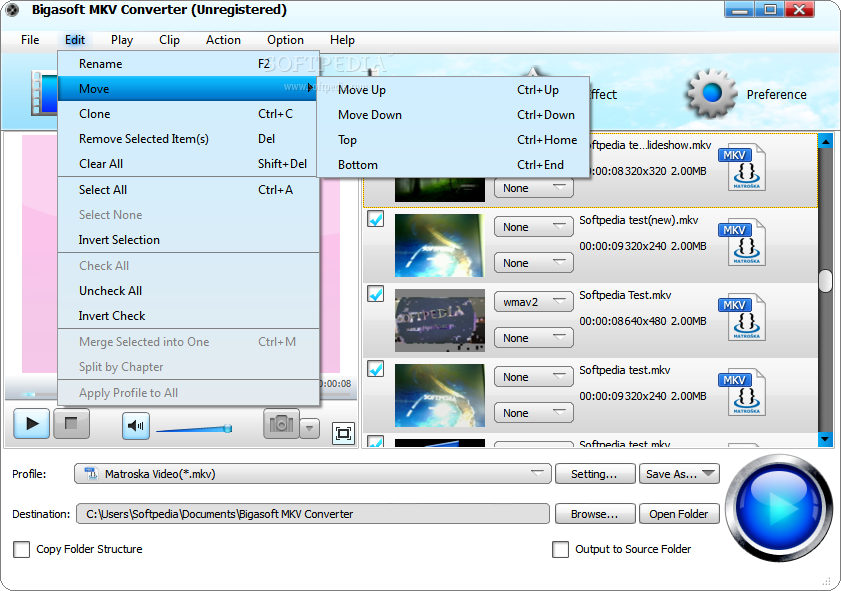The image size is (841, 591).
Task: Open upper None dropdown for Softpedia test.mkv
Action: click(x=534, y=377)
